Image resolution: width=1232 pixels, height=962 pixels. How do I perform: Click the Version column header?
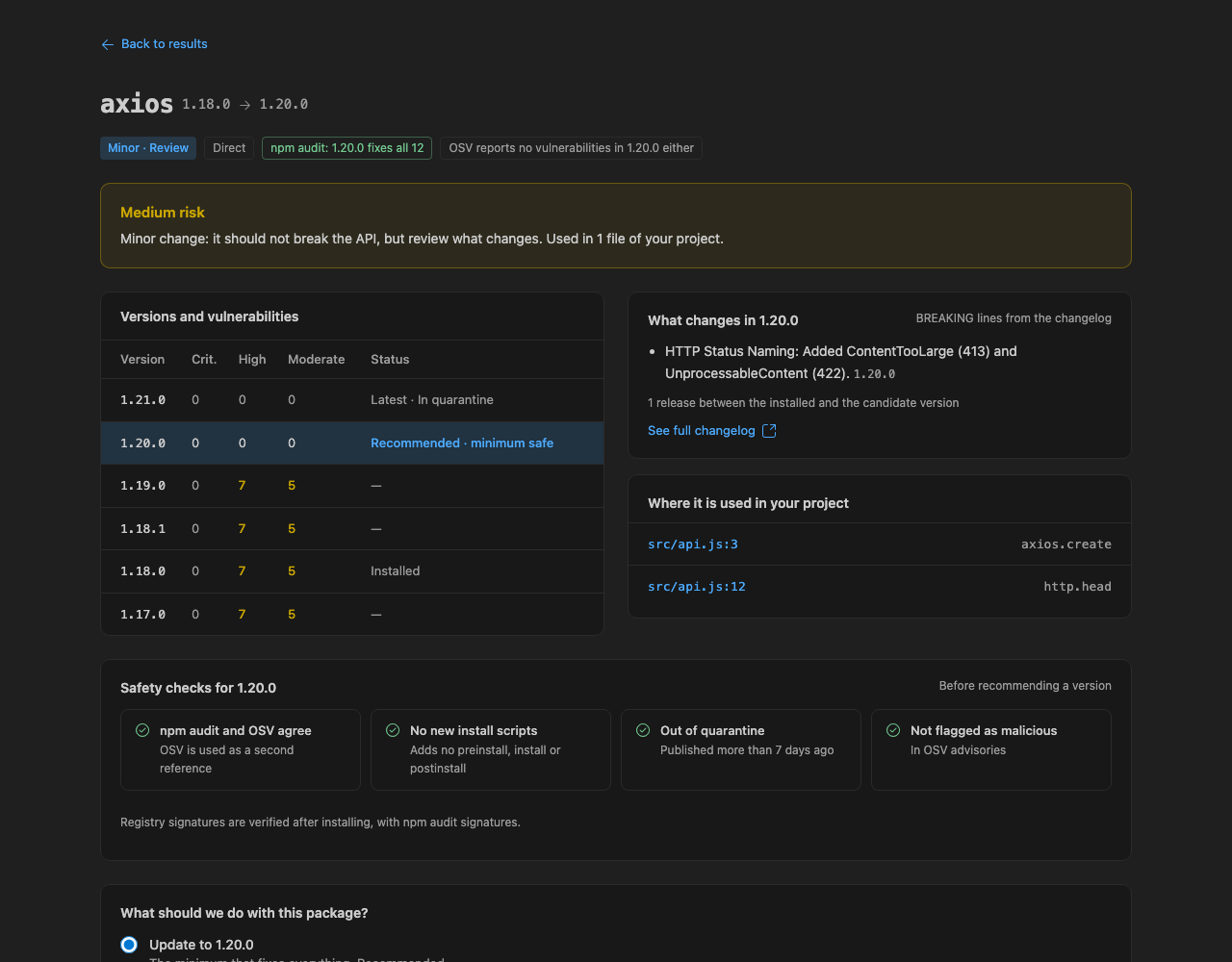click(142, 360)
